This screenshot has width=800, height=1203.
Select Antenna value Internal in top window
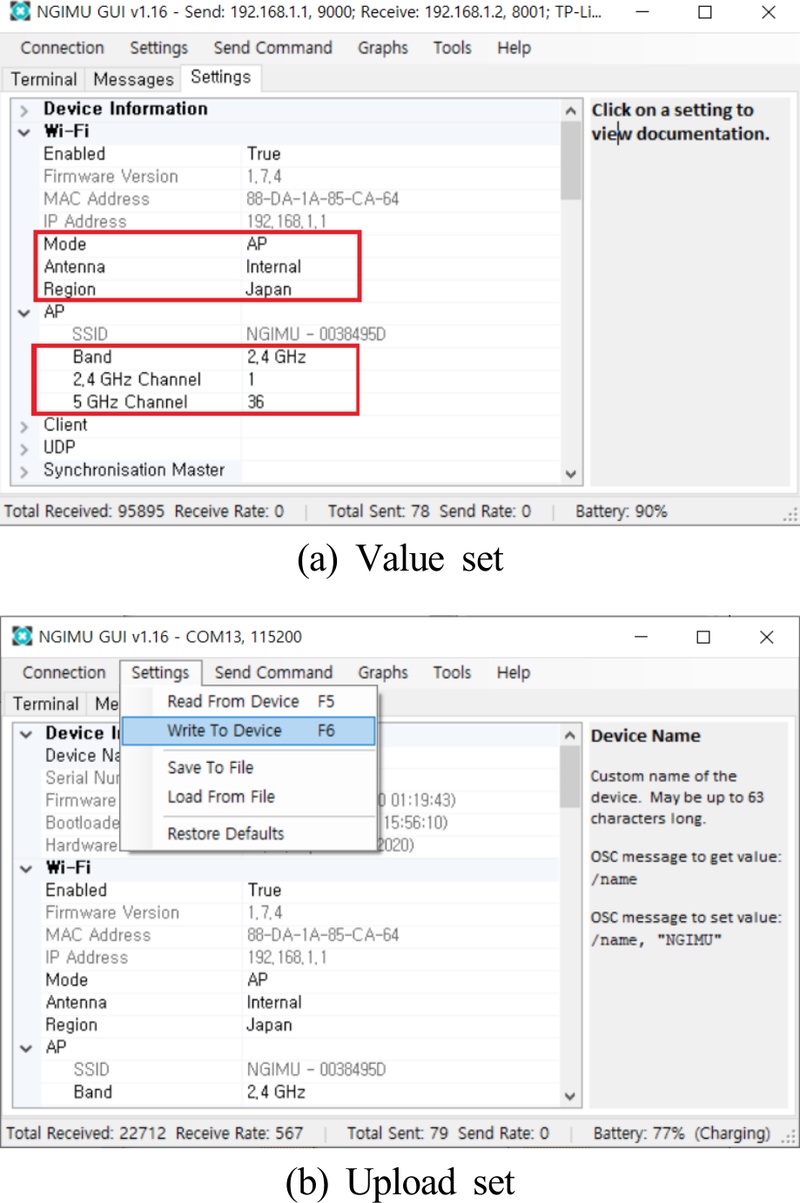(x=273, y=267)
